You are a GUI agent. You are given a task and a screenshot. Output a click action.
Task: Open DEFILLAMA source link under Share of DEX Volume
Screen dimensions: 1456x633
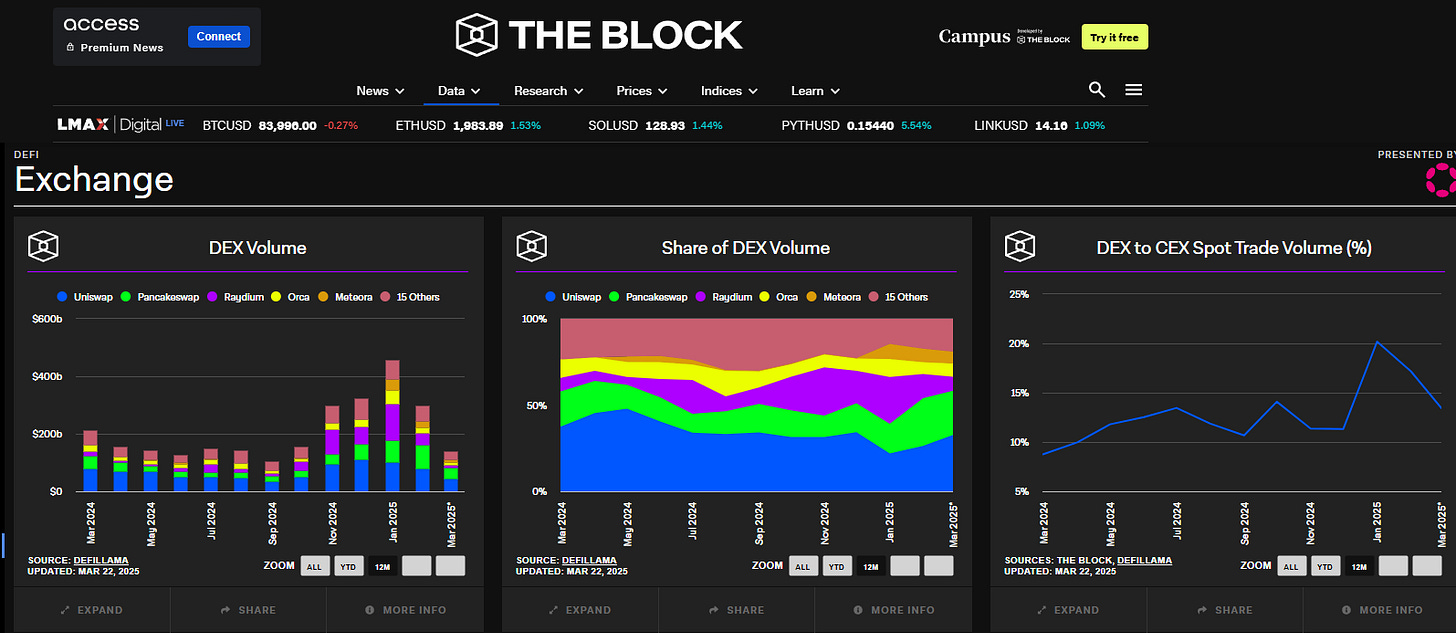(589, 560)
